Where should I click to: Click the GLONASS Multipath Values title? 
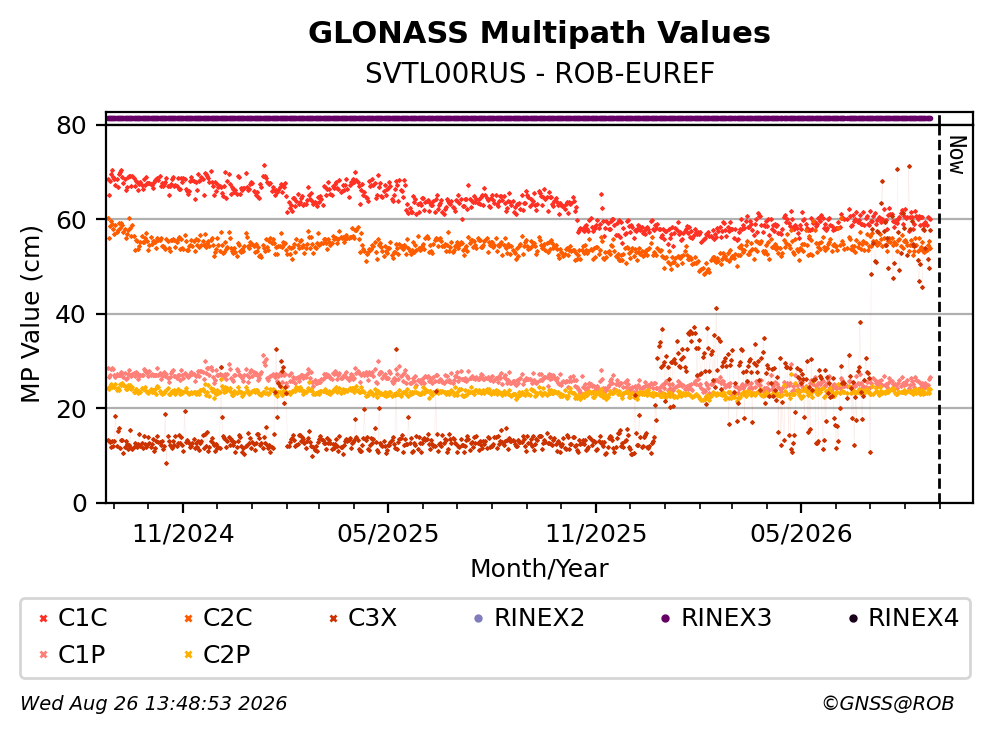coord(539,33)
